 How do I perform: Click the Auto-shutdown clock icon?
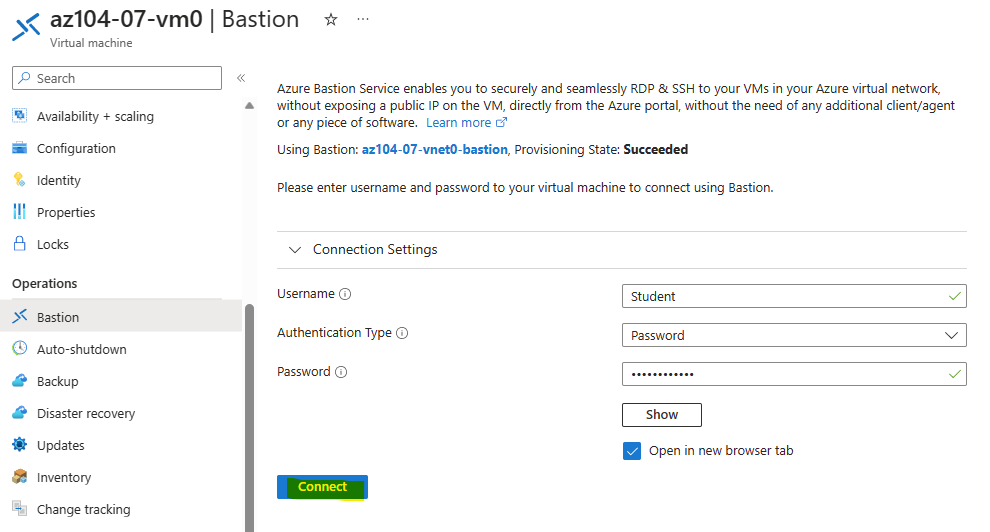click(x=20, y=348)
